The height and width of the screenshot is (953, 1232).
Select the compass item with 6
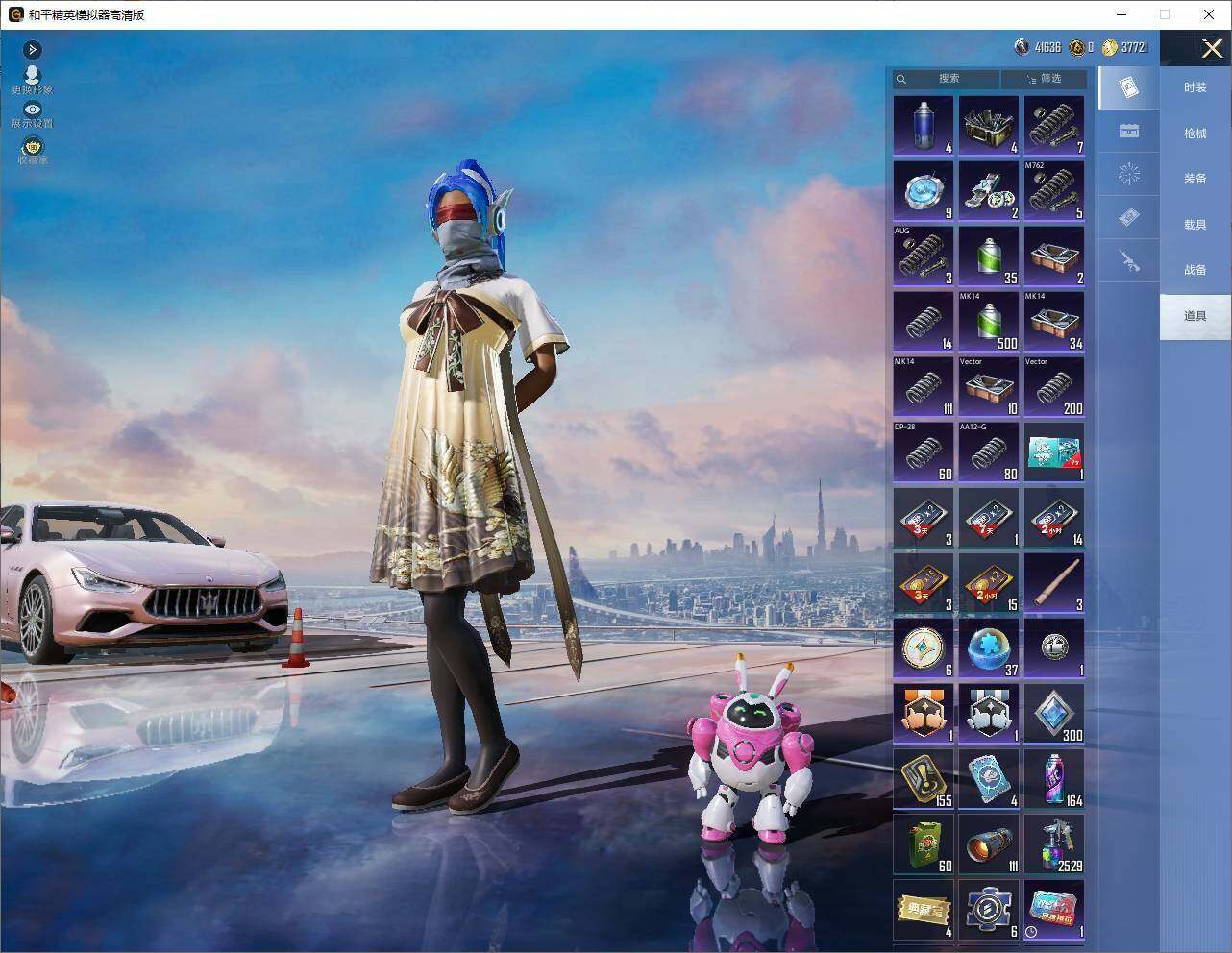coord(924,648)
